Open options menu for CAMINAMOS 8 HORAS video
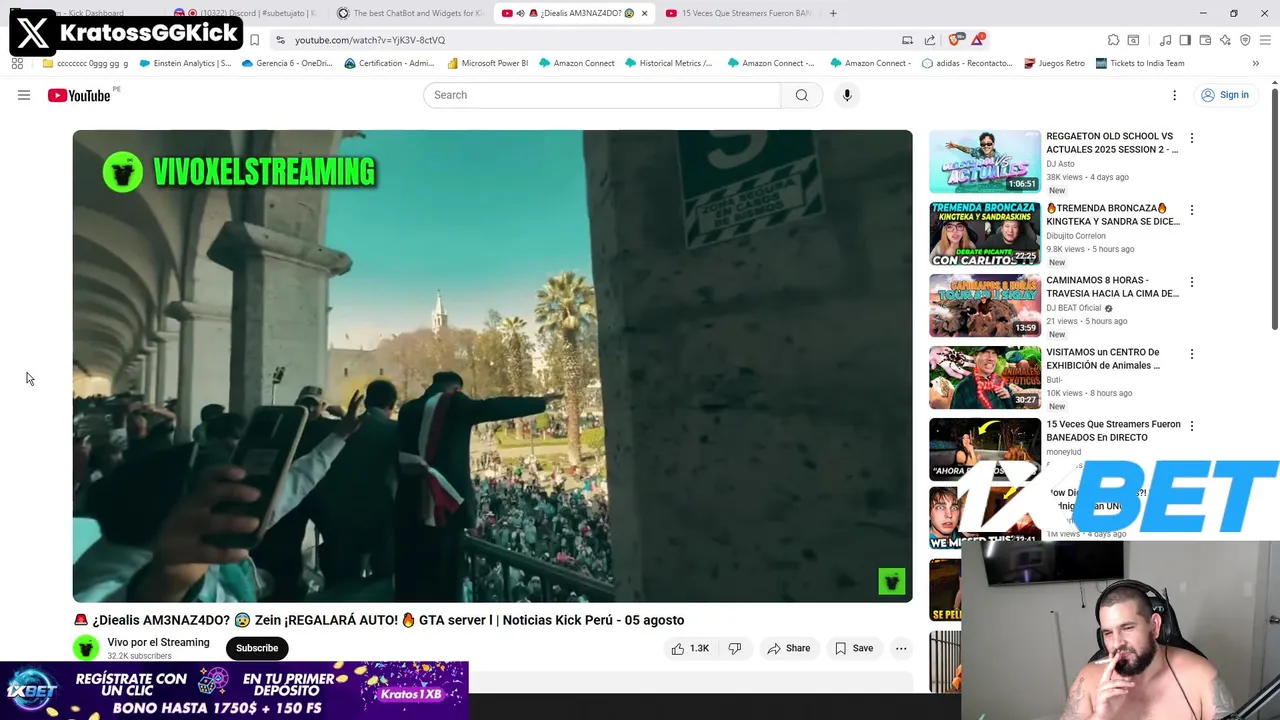This screenshot has width=1280, height=720. 1191,282
